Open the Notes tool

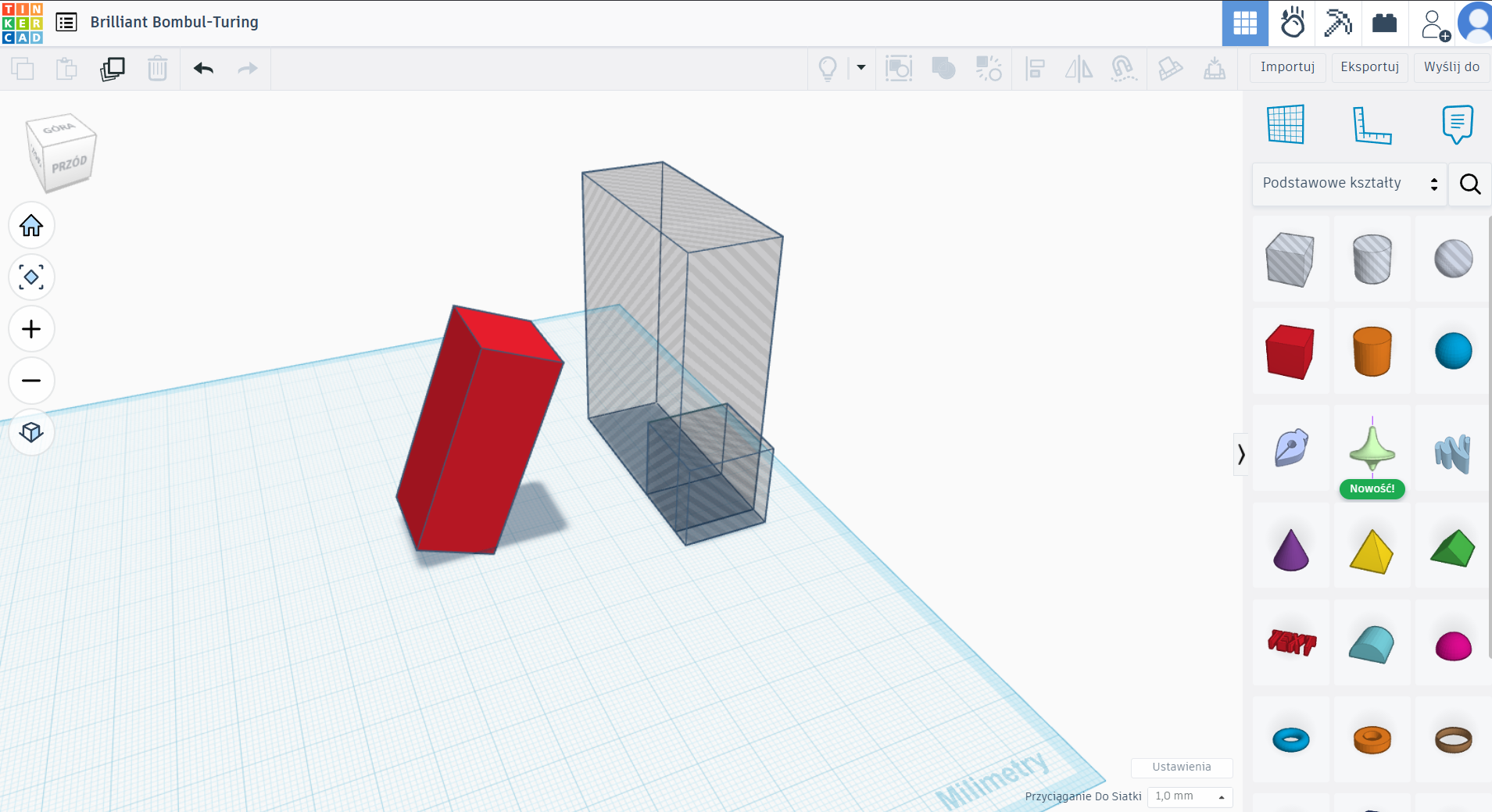pos(1457,124)
